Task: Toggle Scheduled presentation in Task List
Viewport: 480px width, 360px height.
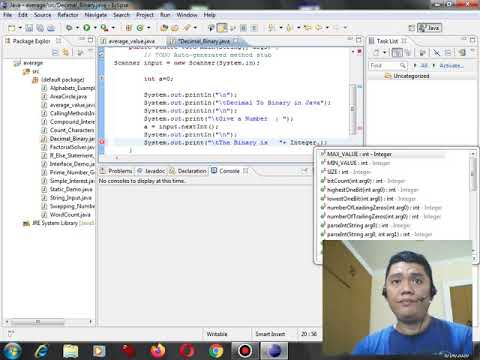Action: pyautogui.click(x=407, y=52)
